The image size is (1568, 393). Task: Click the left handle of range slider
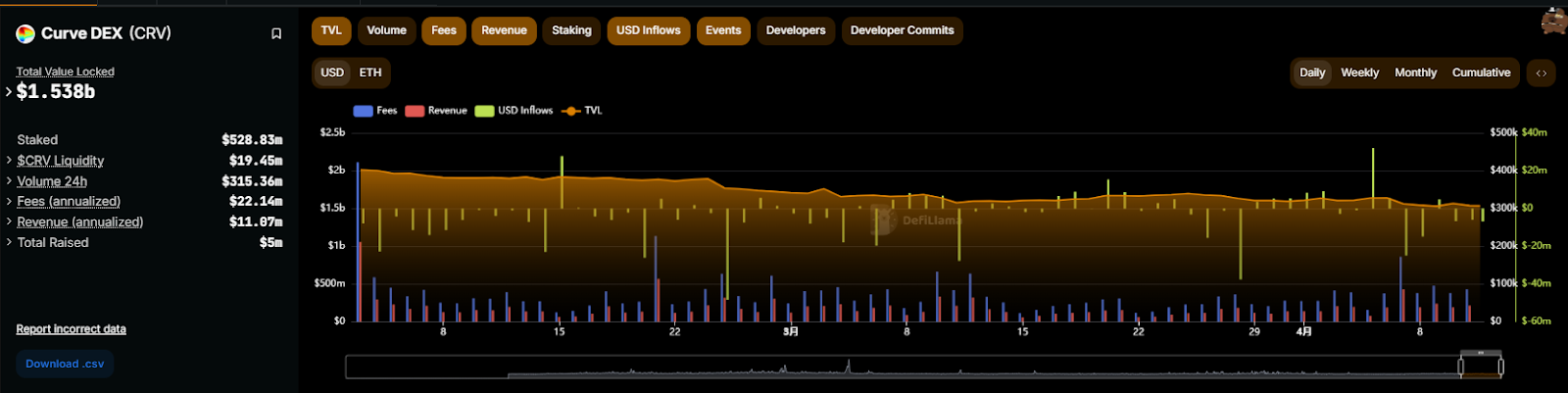coord(1460,368)
